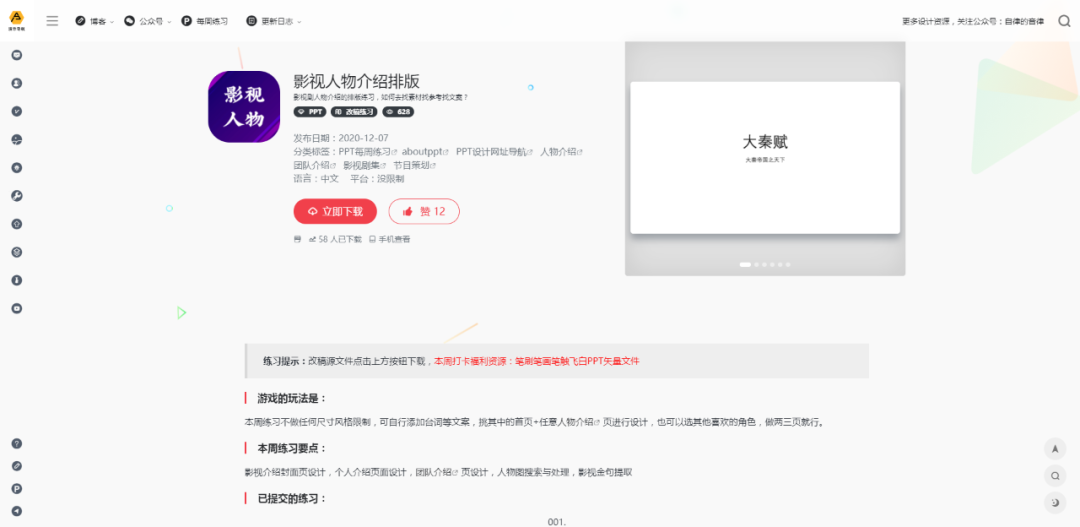Screen dimensions: 1080x527
Task: Click the 大秦赋 slide preview
Action: 765,157
